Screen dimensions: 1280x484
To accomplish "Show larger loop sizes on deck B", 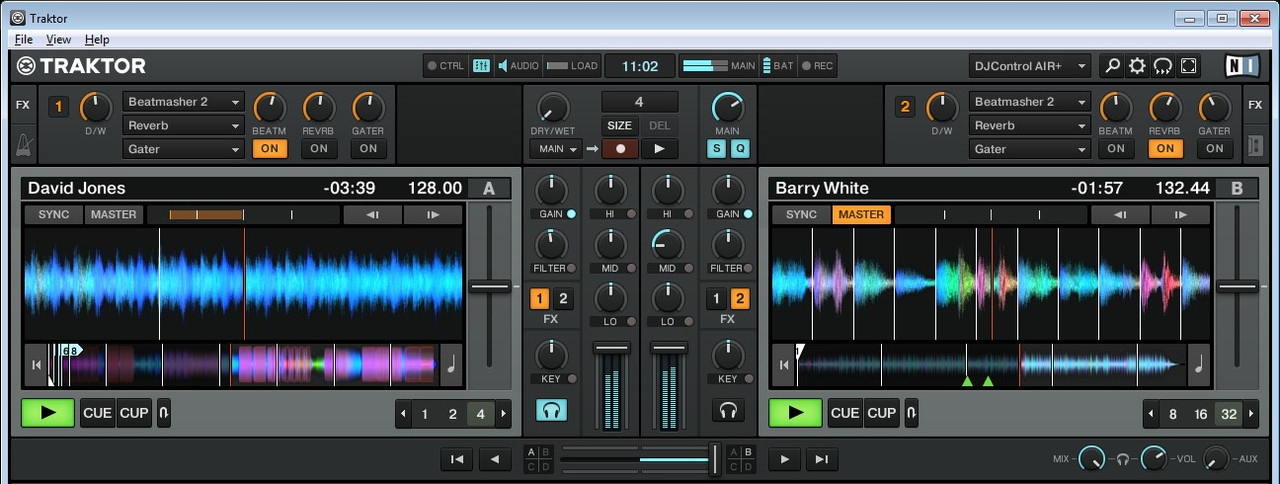I will tap(1251, 414).
